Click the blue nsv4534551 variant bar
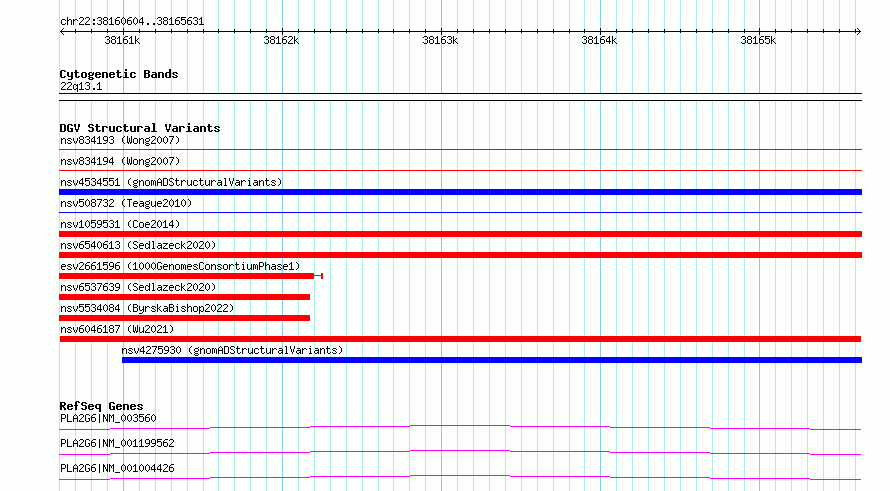The image size is (890, 491). pos(460,192)
